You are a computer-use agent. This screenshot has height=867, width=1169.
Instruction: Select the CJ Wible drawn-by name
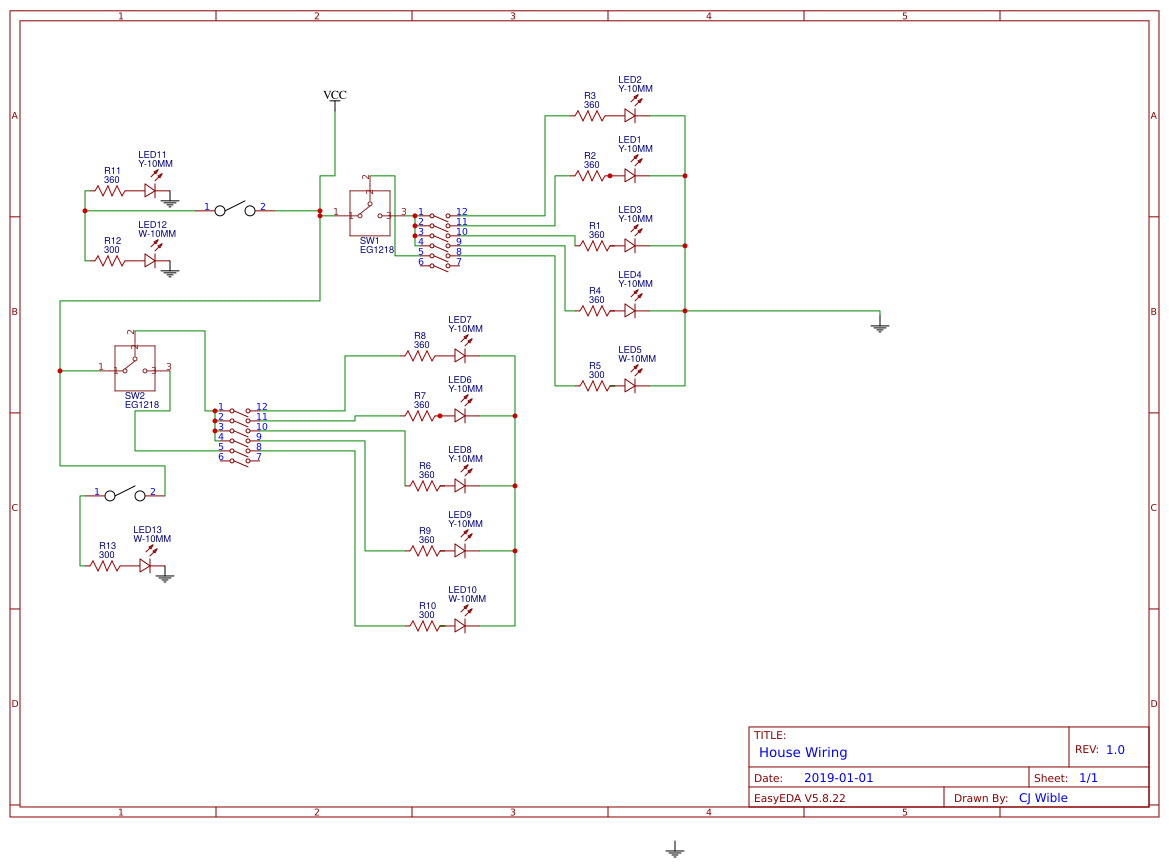[1041, 797]
